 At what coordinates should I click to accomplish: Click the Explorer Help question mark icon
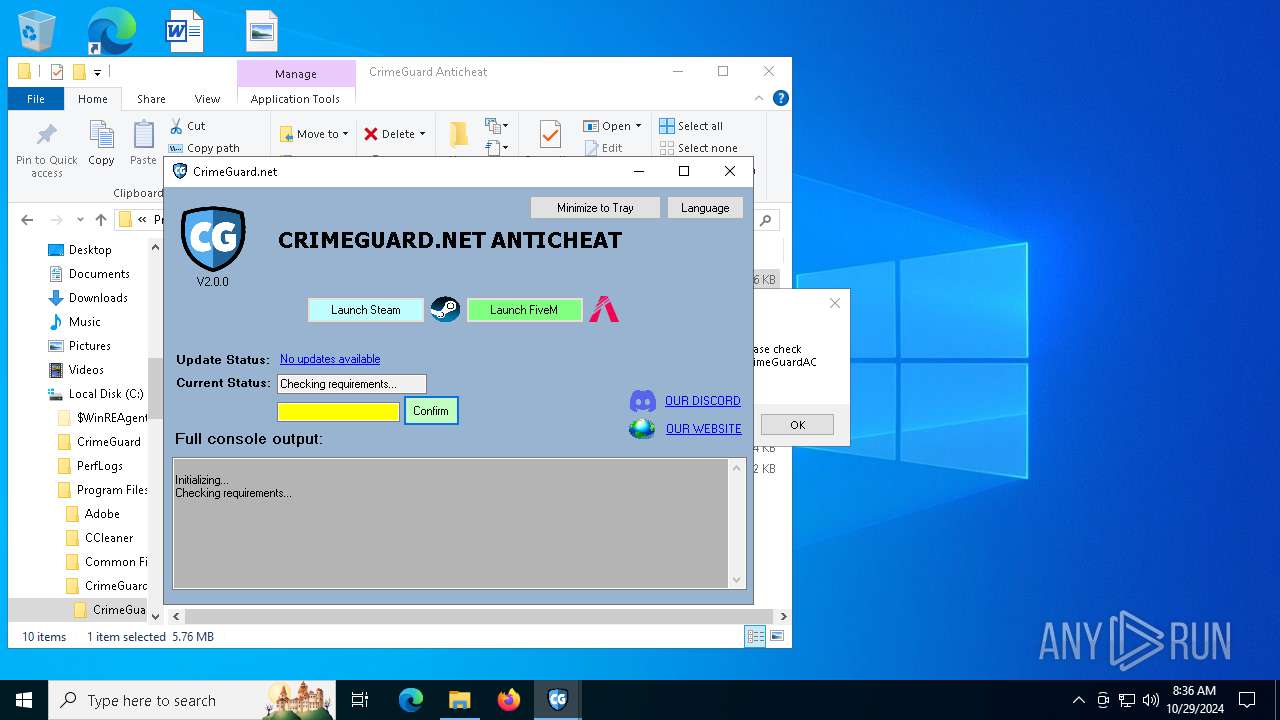(x=781, y=98)
